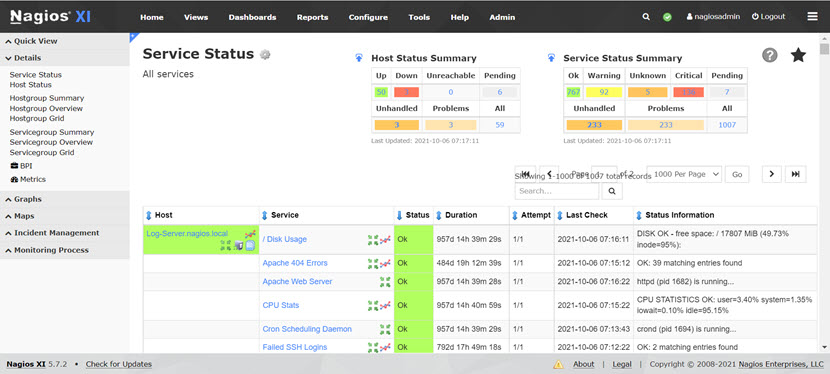Collapse the Details sidebar section
This screenshot has width=830, height=374.
65,58
